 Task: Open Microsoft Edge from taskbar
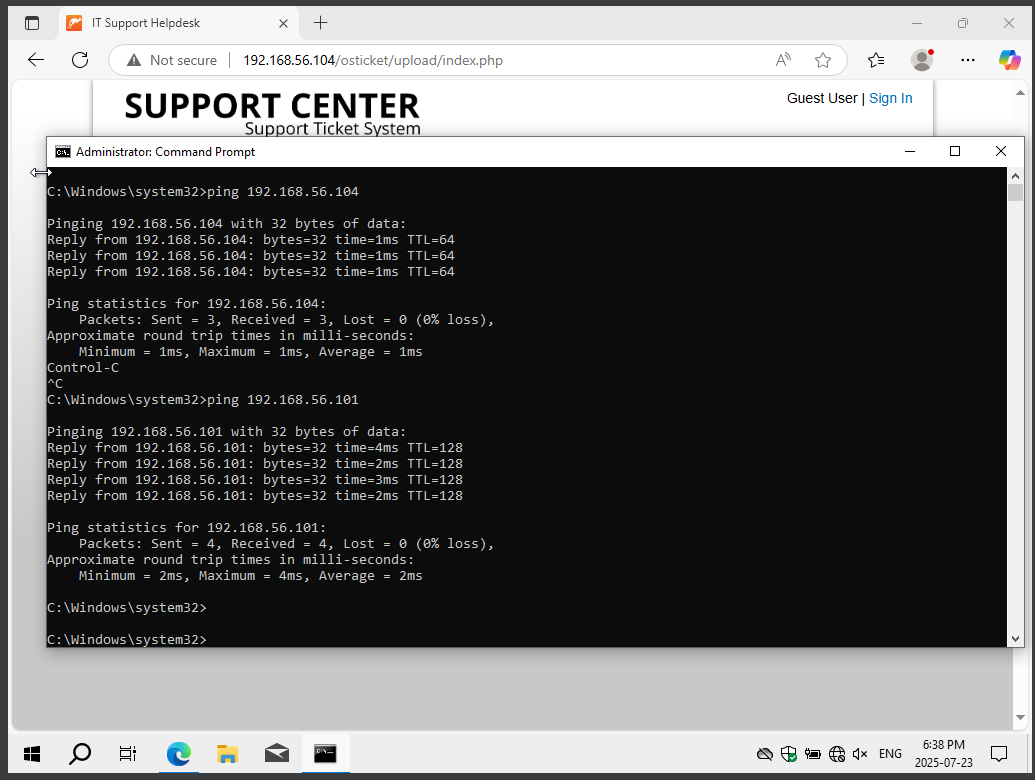click(x=179, y=754)
